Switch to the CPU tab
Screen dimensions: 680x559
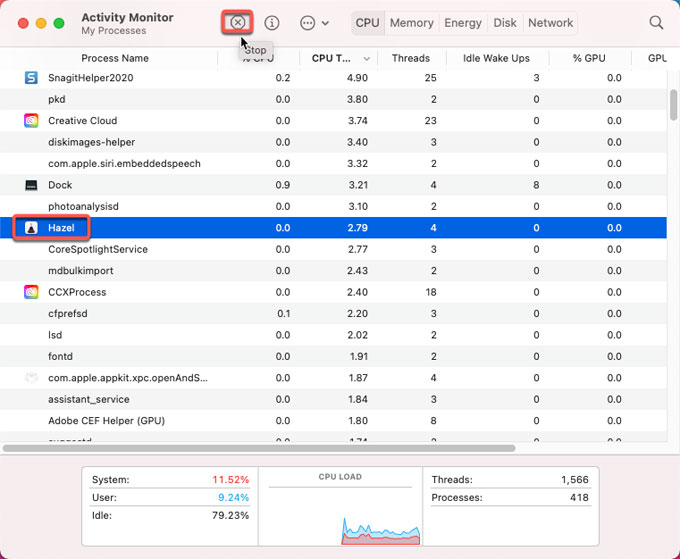pyautogui.click(x=367, y=23)
